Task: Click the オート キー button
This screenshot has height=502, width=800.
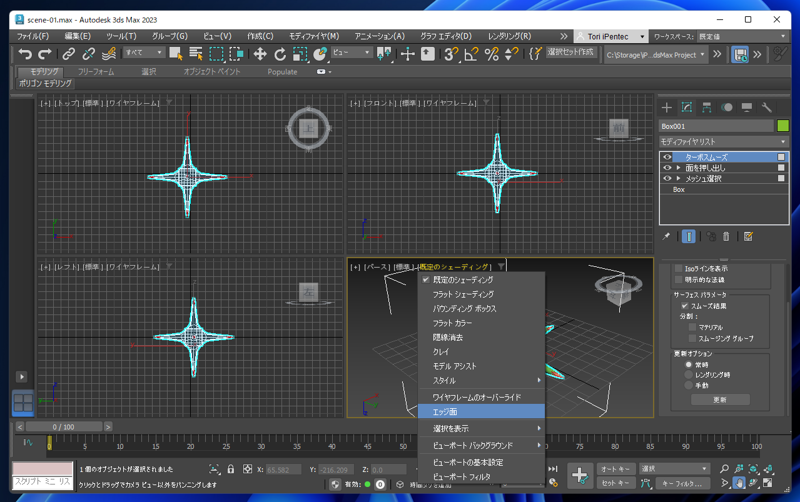Action: pyautogui.click(x=615, y=469)
